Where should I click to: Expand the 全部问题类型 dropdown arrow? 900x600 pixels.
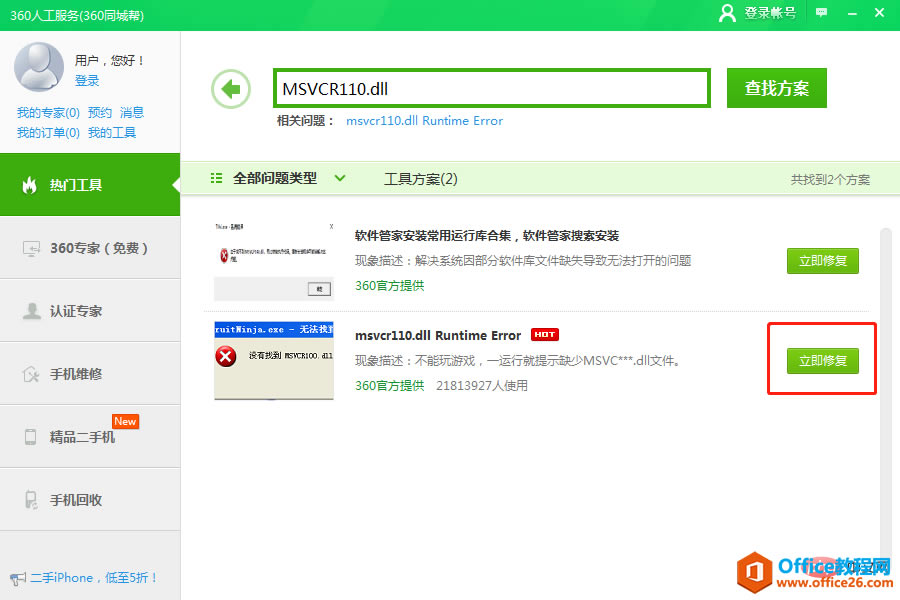(x=340, y=179)
